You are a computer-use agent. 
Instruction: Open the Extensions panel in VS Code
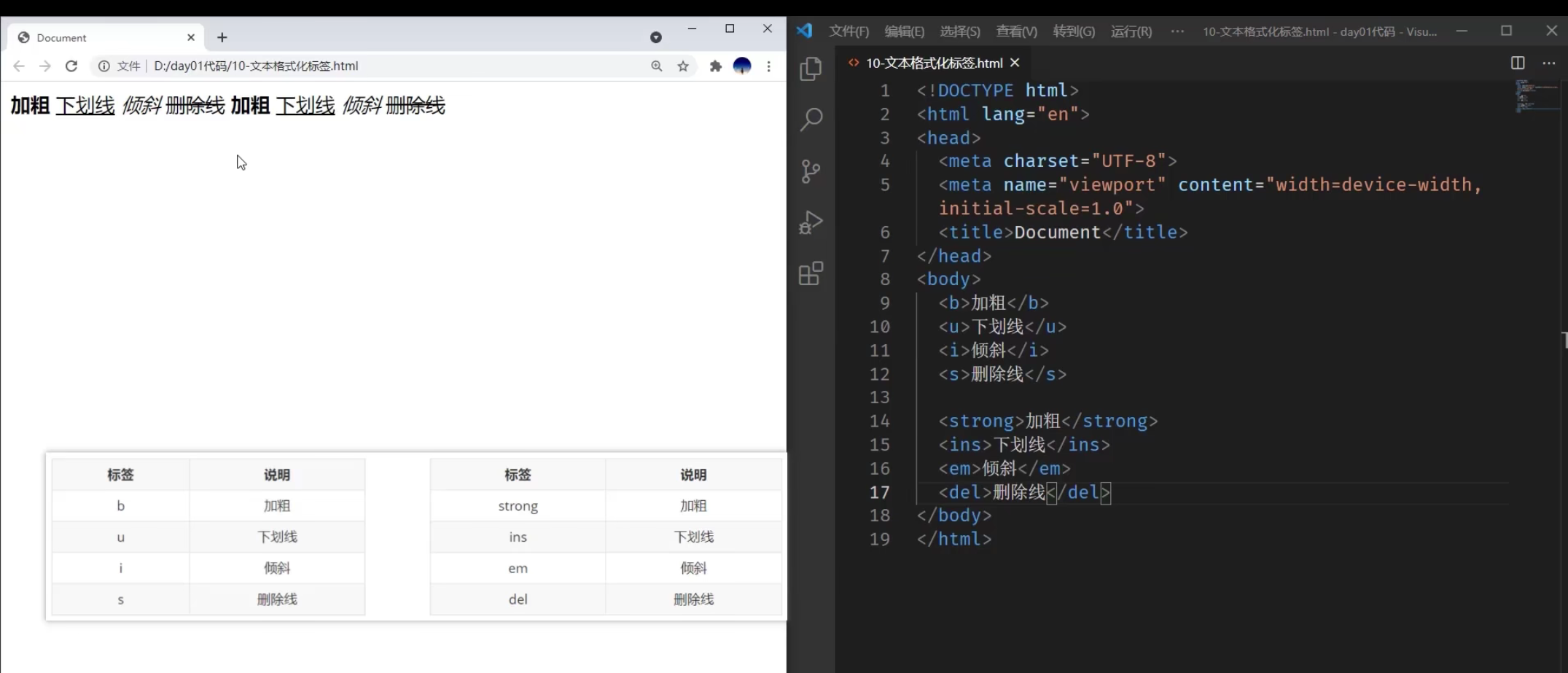click(x=811, y=273)
